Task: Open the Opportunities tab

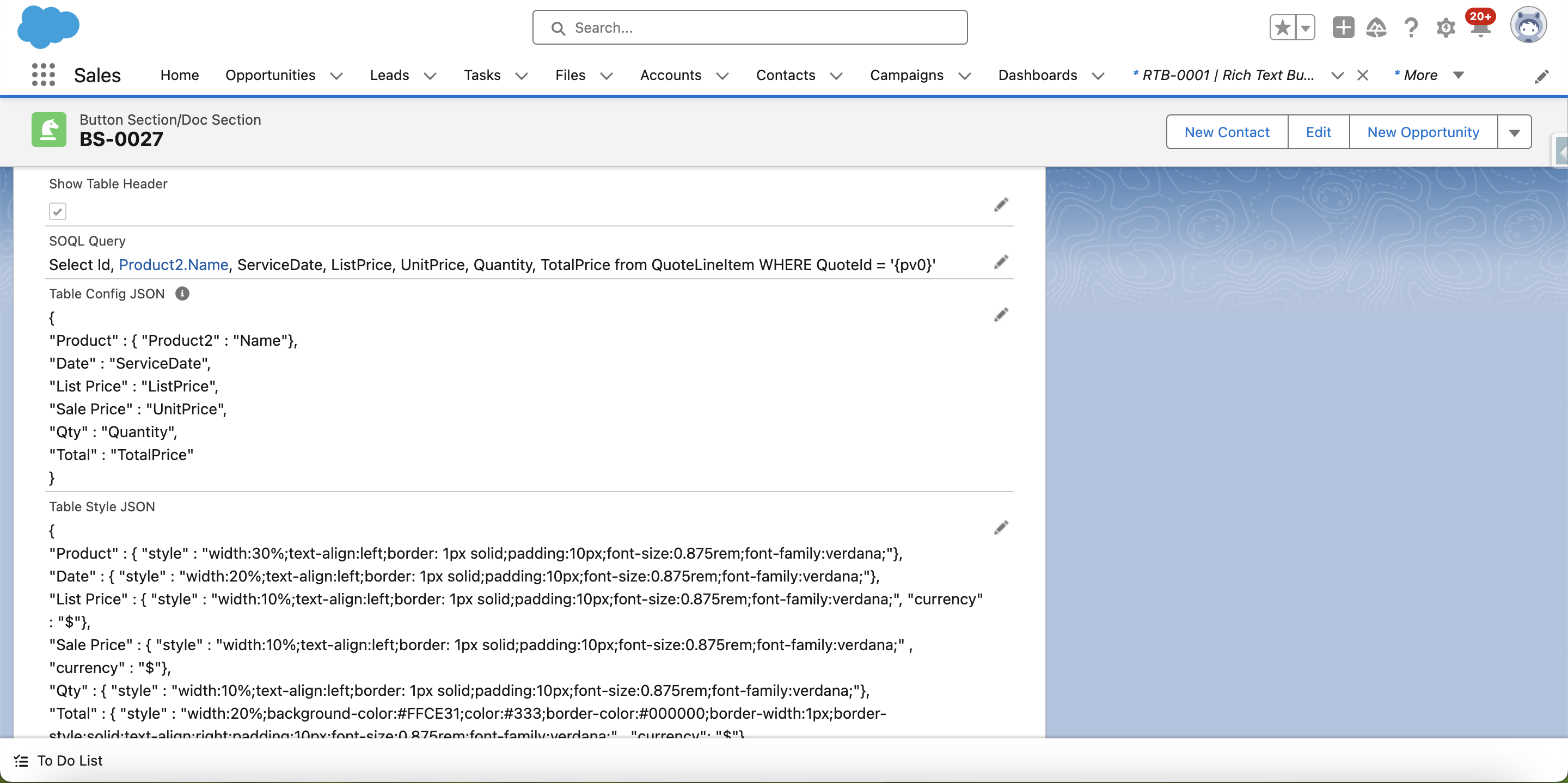Action: [270, 75]
